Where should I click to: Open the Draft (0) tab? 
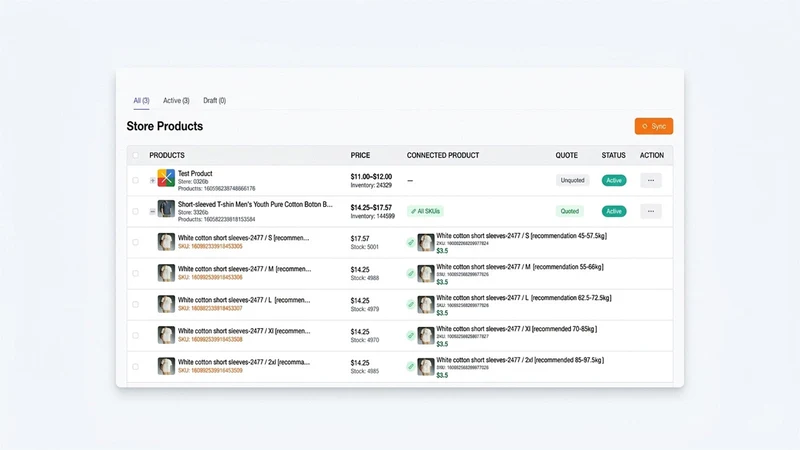(x=214, y=101)
